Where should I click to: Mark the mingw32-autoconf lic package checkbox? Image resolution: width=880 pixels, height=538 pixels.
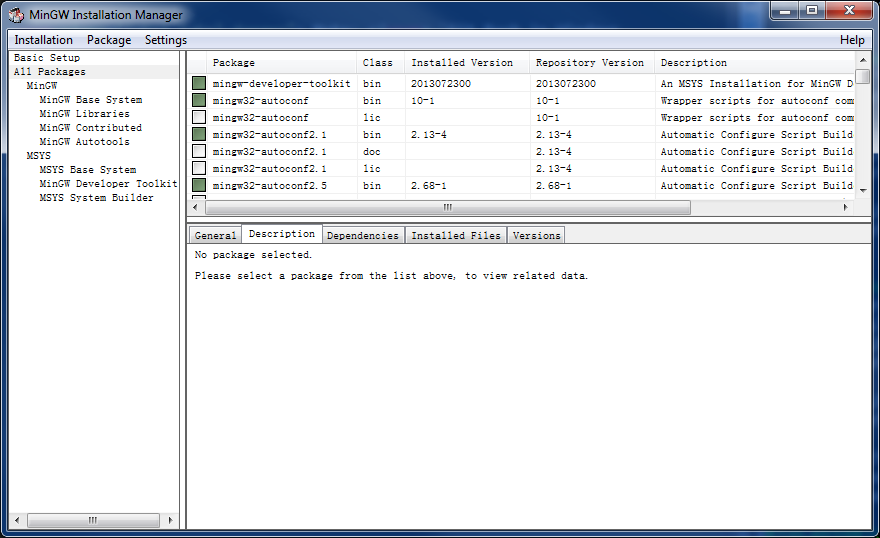[x=199, y=117]
